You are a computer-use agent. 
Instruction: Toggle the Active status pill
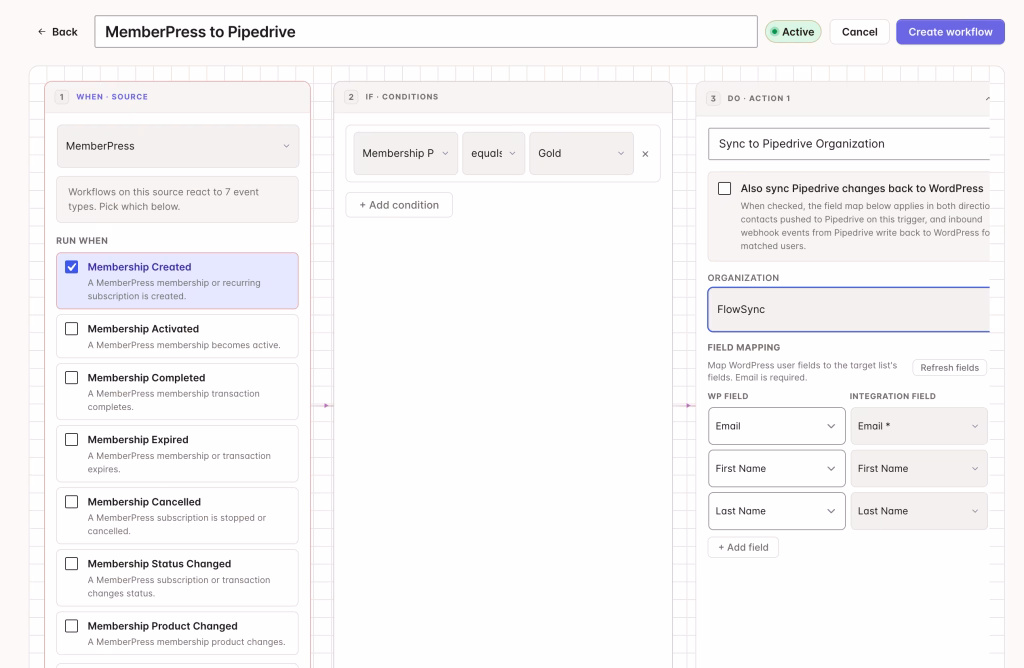(793, 31)
